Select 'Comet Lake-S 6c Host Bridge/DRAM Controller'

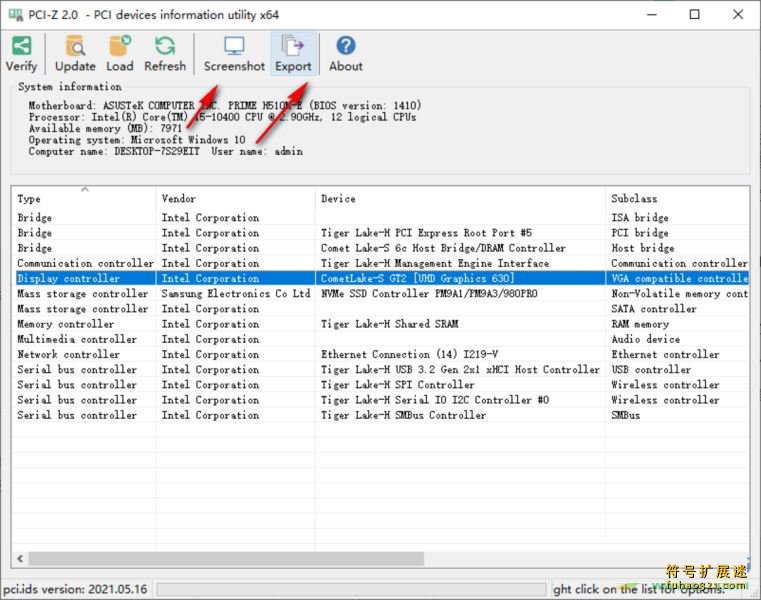pyautogui.click(x=443, y=248)
